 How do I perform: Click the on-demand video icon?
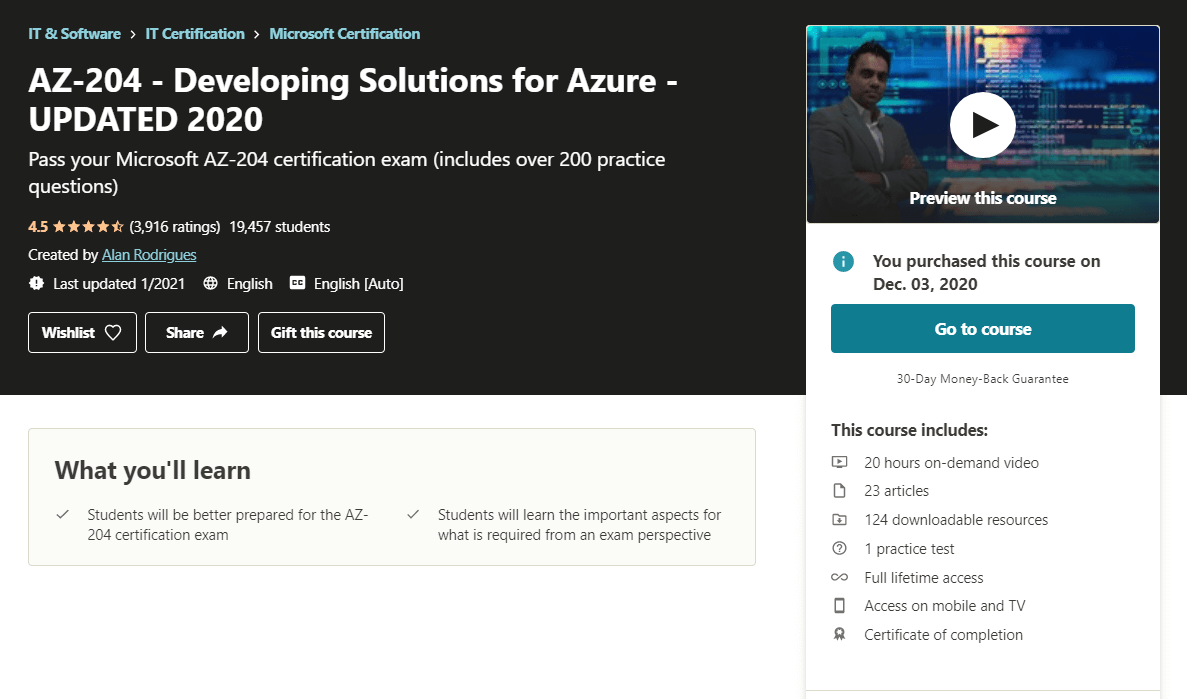(840, 462)
